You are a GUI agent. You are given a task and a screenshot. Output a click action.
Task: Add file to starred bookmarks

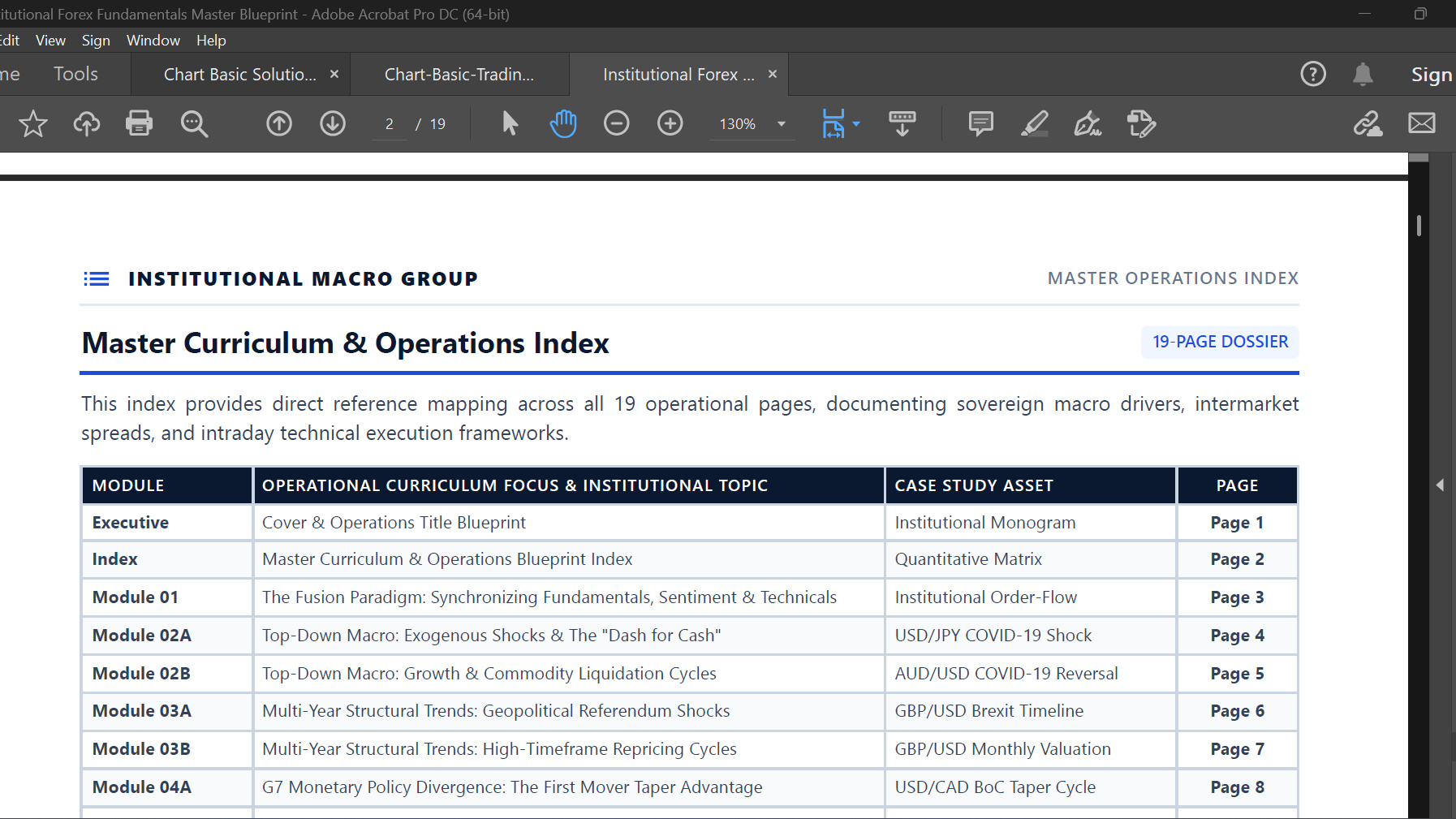(33, 123)
